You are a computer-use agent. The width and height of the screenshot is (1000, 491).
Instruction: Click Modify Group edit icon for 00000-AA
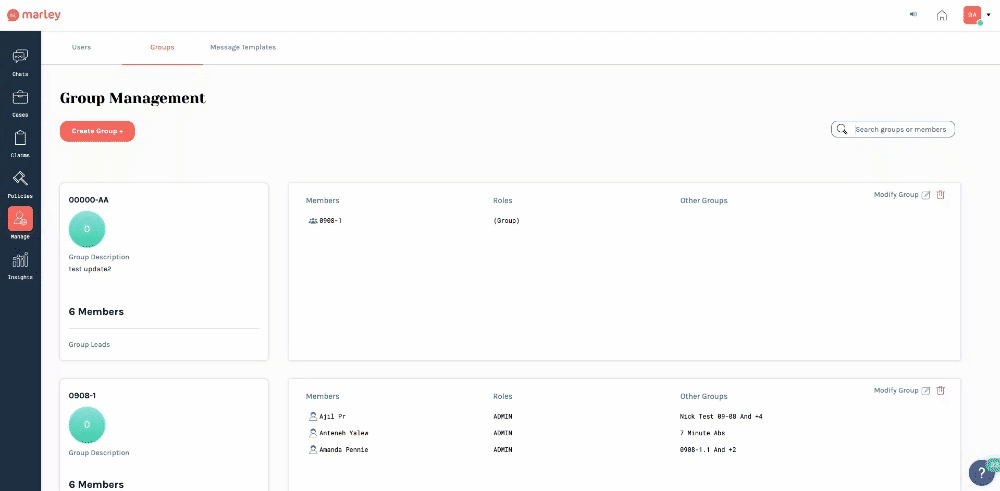tap(925, 195)
